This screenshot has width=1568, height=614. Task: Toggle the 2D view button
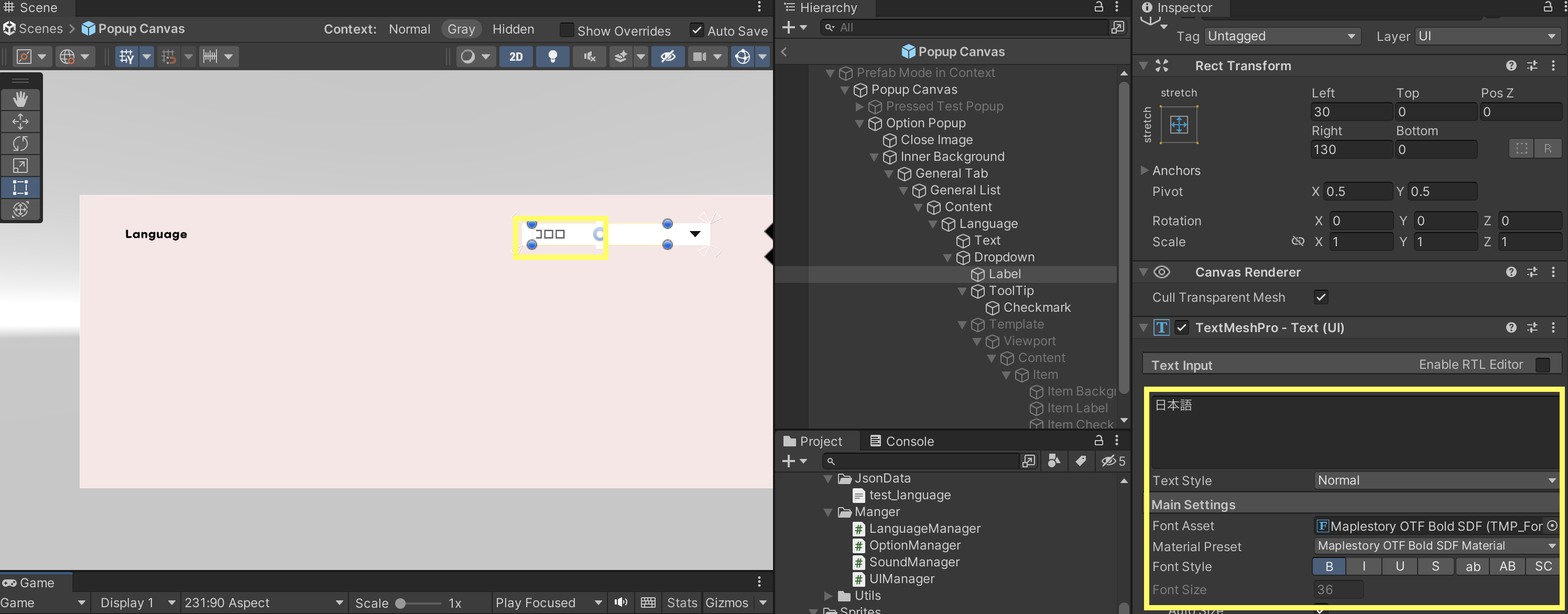tap(516, 57)
